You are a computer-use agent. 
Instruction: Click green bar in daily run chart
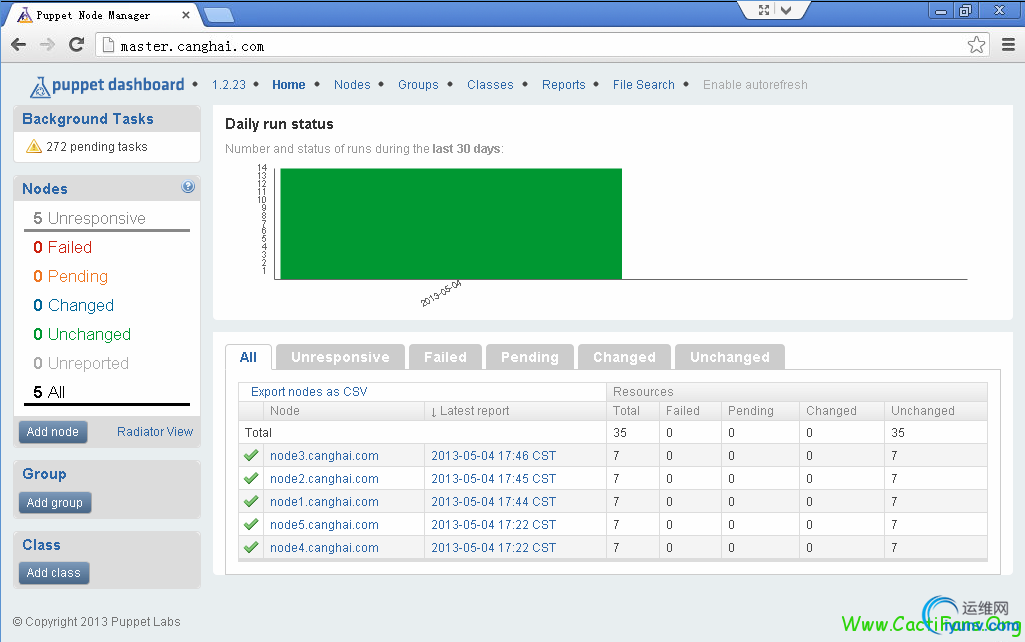[451, 224]
